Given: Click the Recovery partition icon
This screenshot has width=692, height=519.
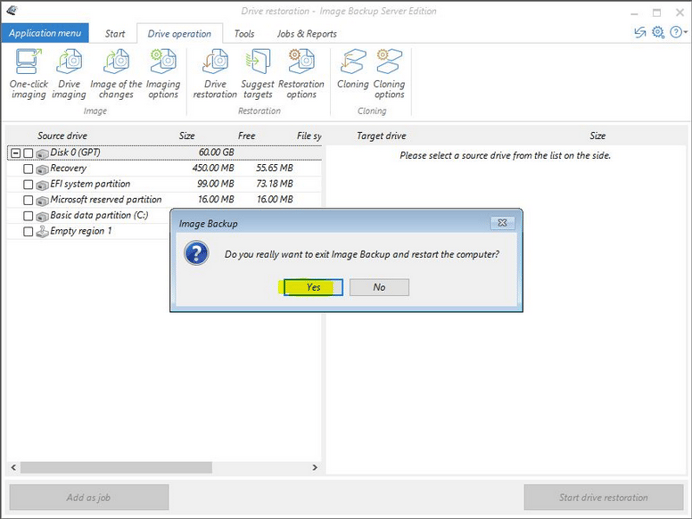Looking at the screenshot, I should click(x=42, y=169).
